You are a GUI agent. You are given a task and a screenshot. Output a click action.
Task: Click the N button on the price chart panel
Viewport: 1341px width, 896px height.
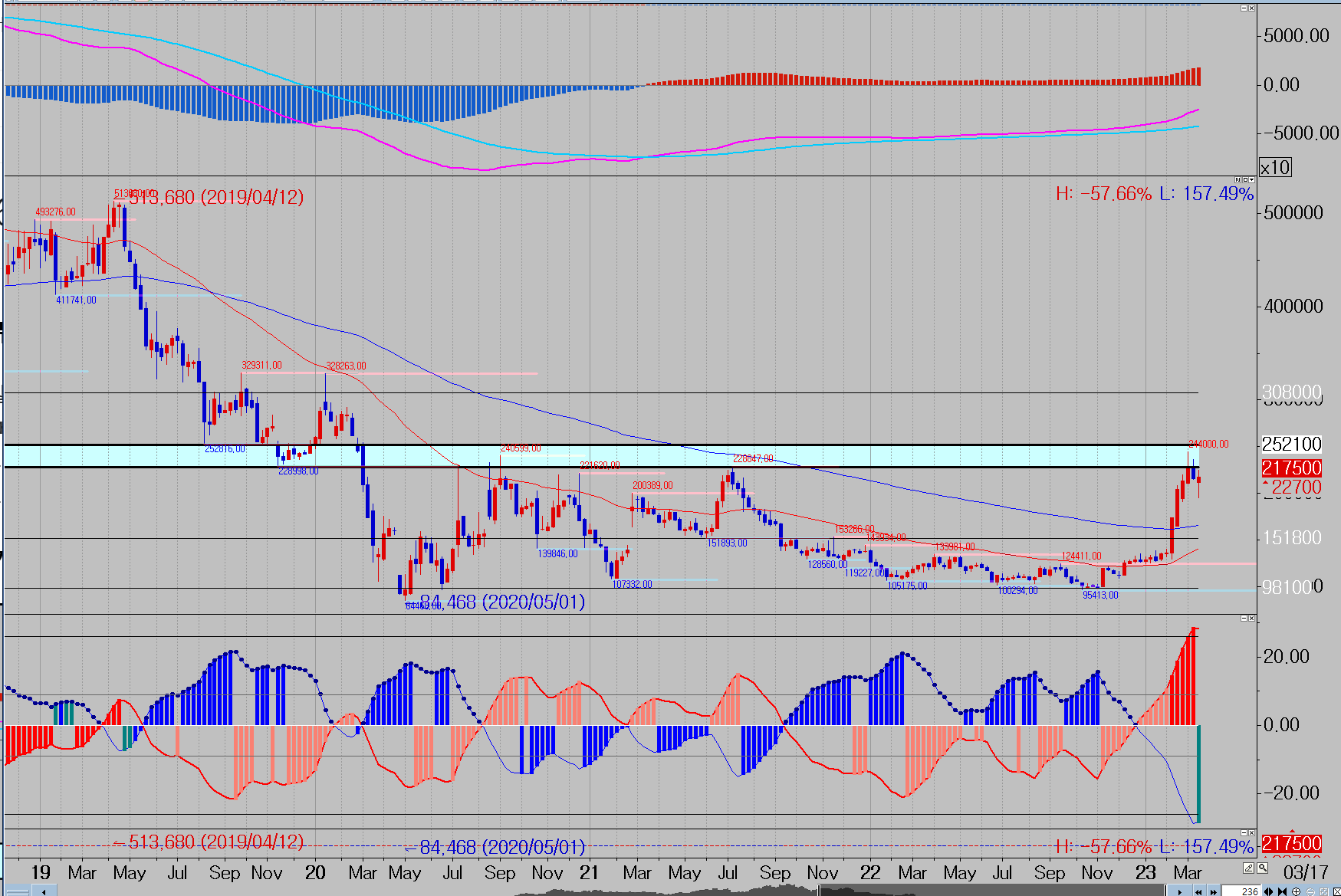(x=1237, y=179)
